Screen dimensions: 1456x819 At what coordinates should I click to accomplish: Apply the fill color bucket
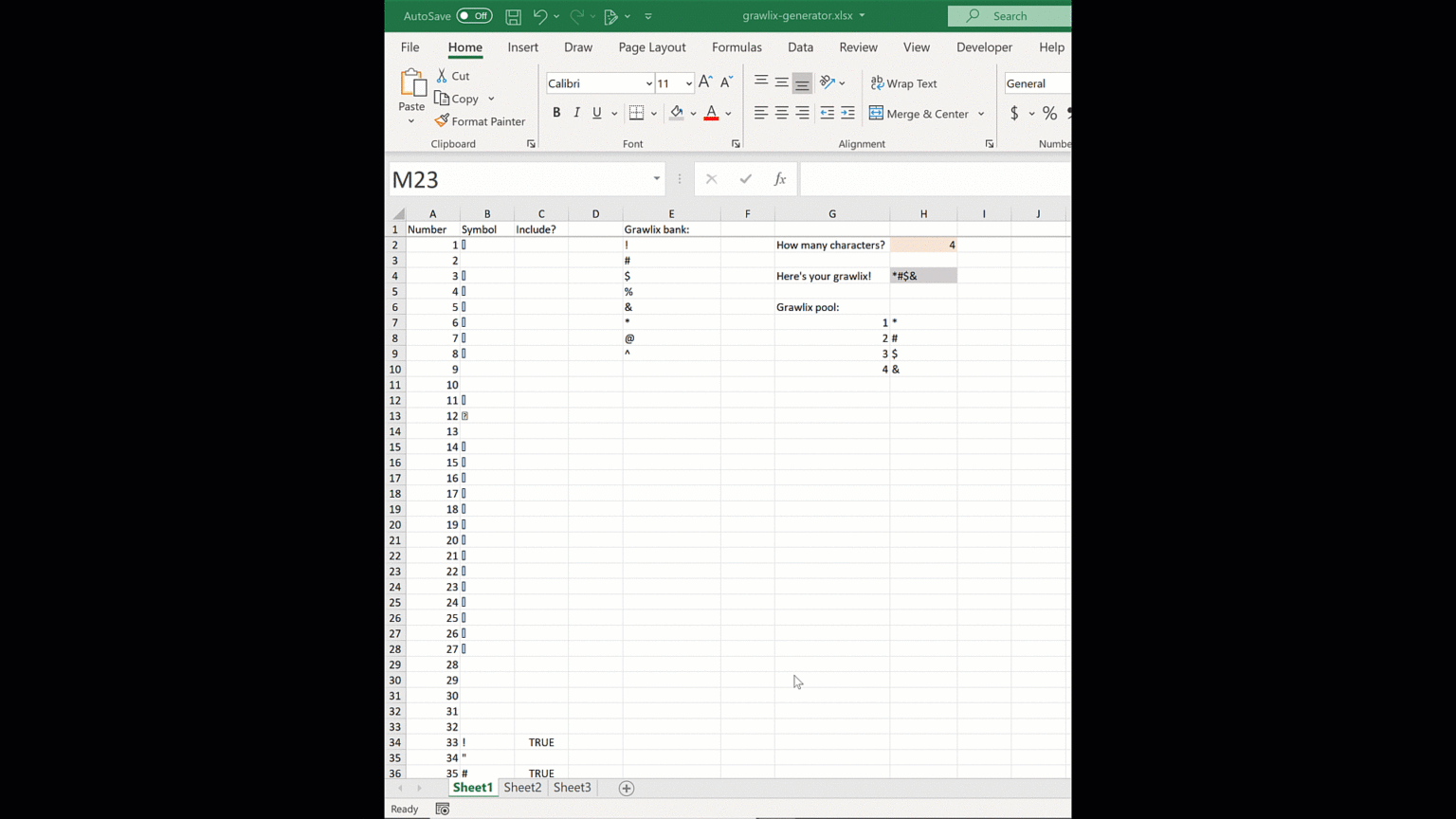(676, 113)
